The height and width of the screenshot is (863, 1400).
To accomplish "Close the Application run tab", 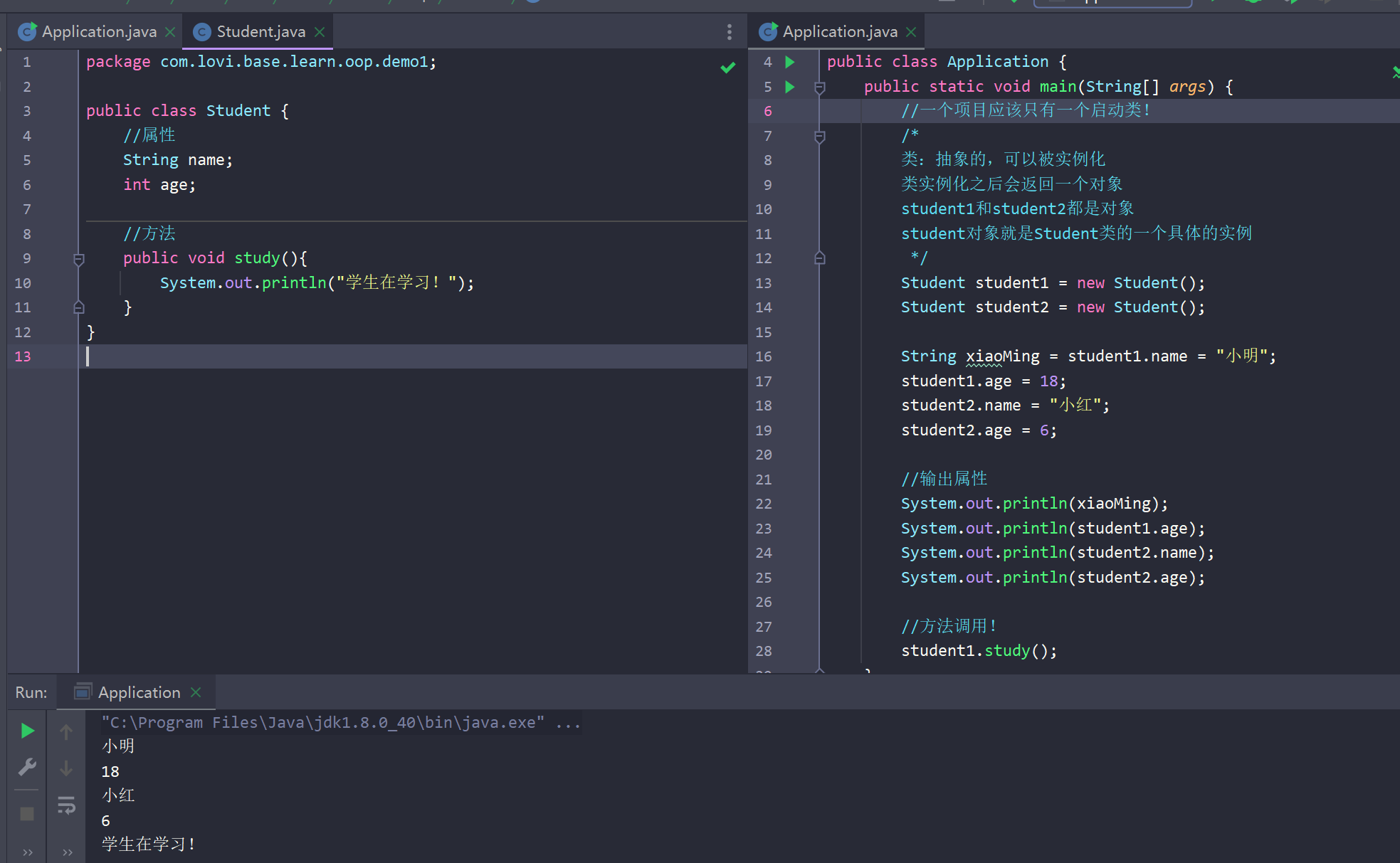I will pyautogui.click(x=196, y=692).
